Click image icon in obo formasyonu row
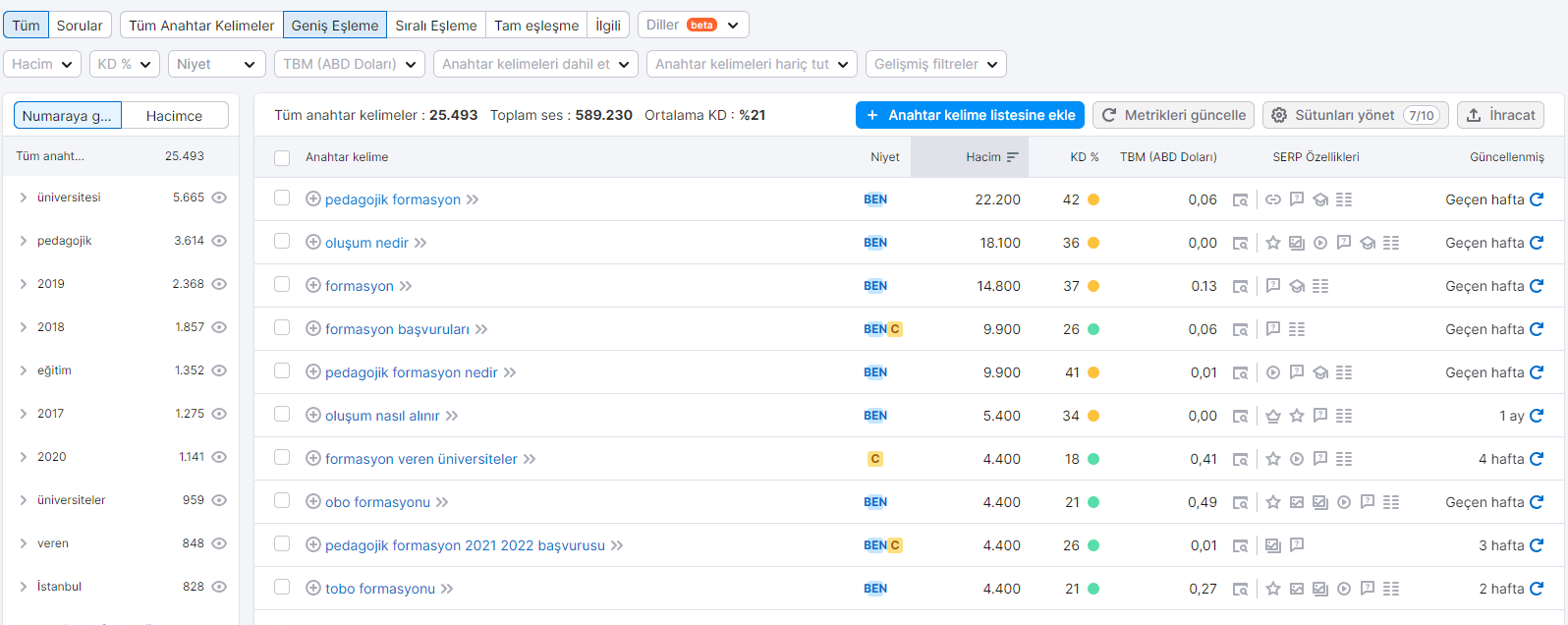 1297,502
